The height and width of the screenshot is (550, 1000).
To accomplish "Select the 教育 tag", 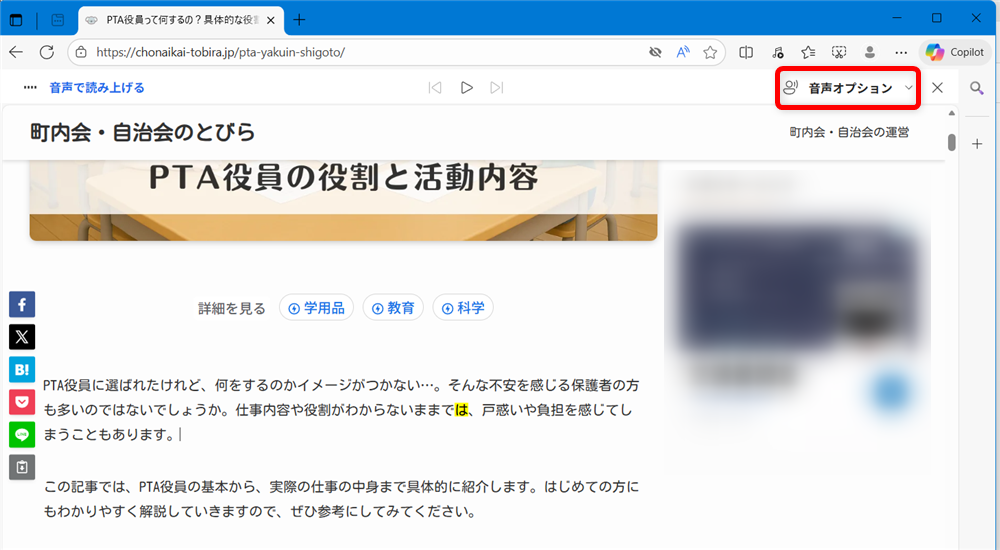I will pos(393,308).
